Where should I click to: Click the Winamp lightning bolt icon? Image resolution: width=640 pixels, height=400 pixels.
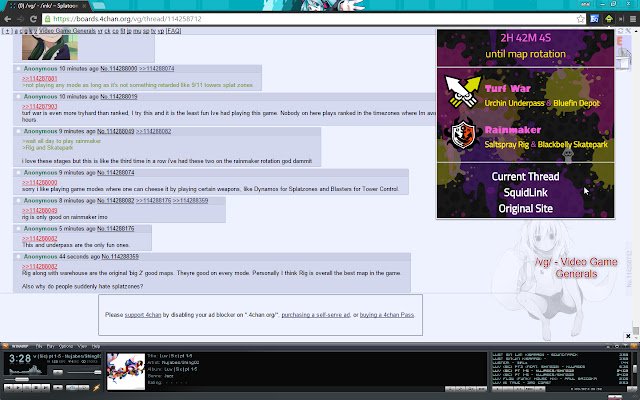(96, 387)
